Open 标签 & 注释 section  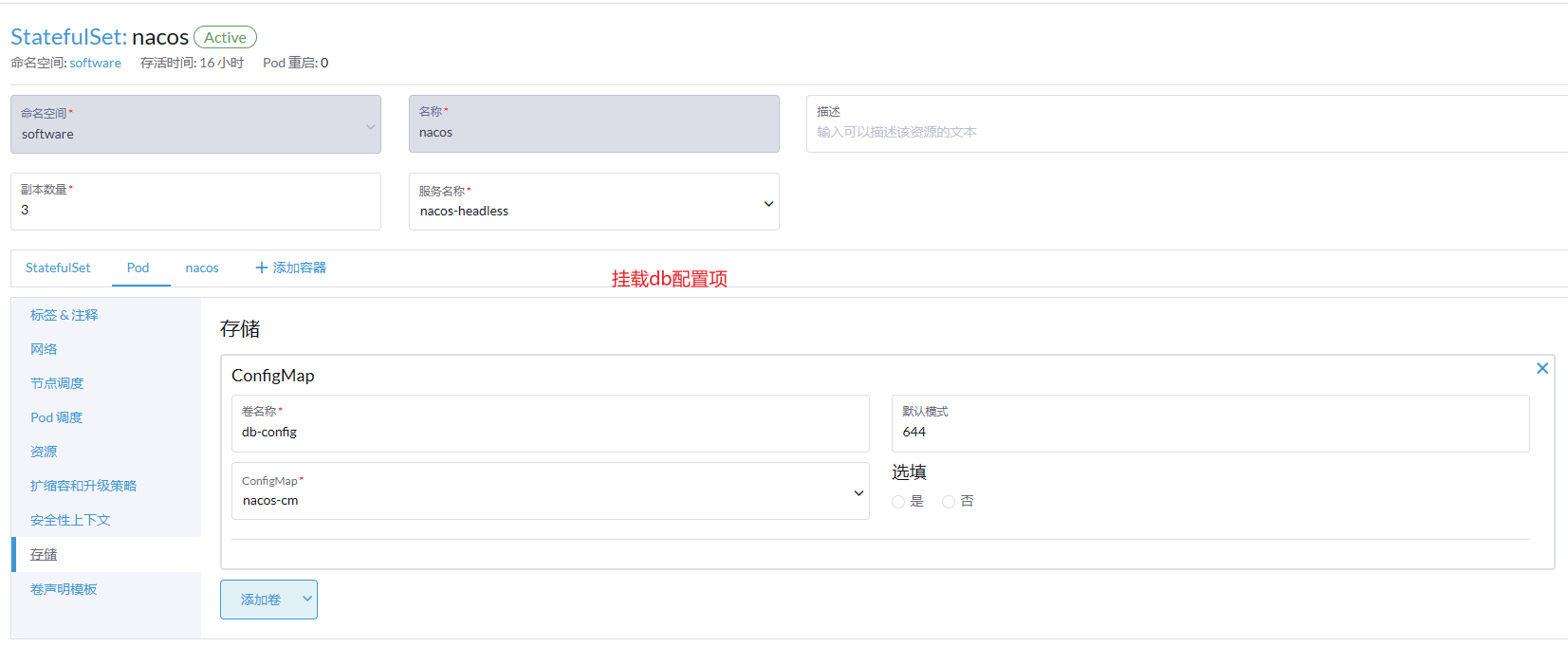pos(65,315)
